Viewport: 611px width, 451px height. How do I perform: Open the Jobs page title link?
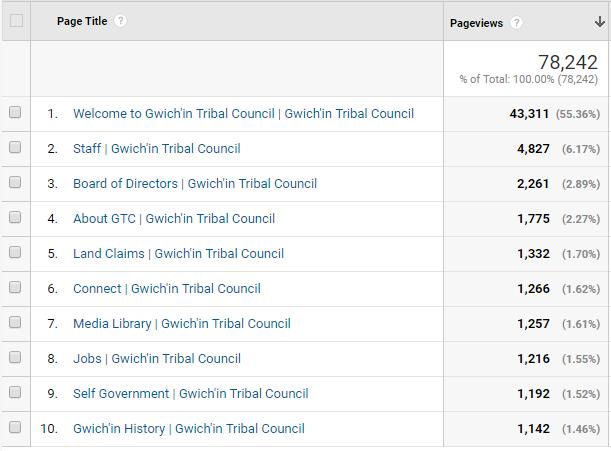(156, 359)
